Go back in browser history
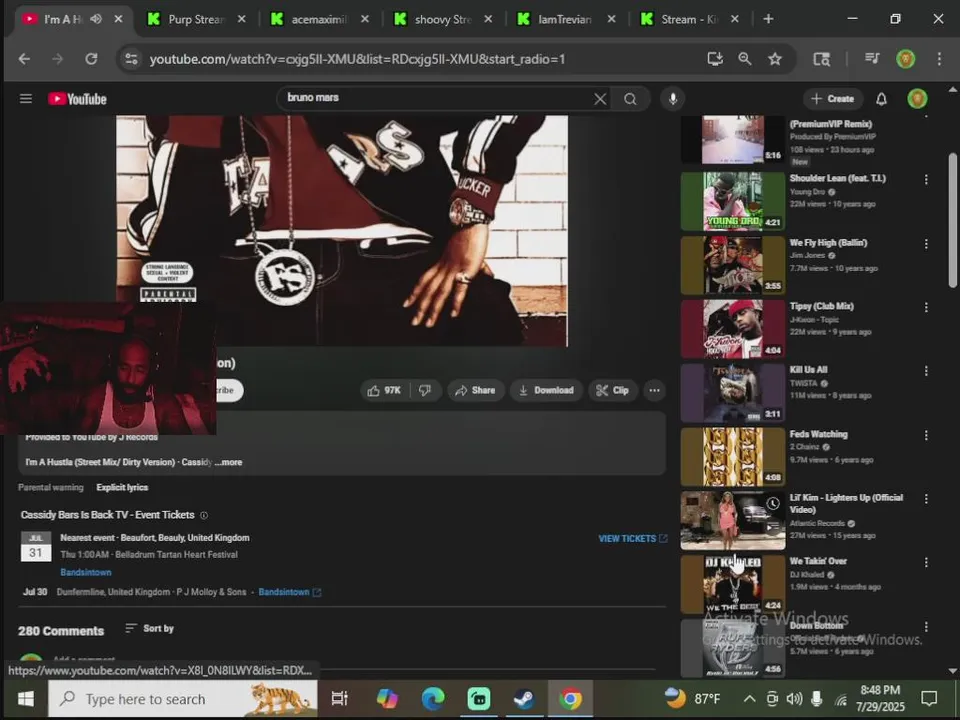 [x=24, y=59]
